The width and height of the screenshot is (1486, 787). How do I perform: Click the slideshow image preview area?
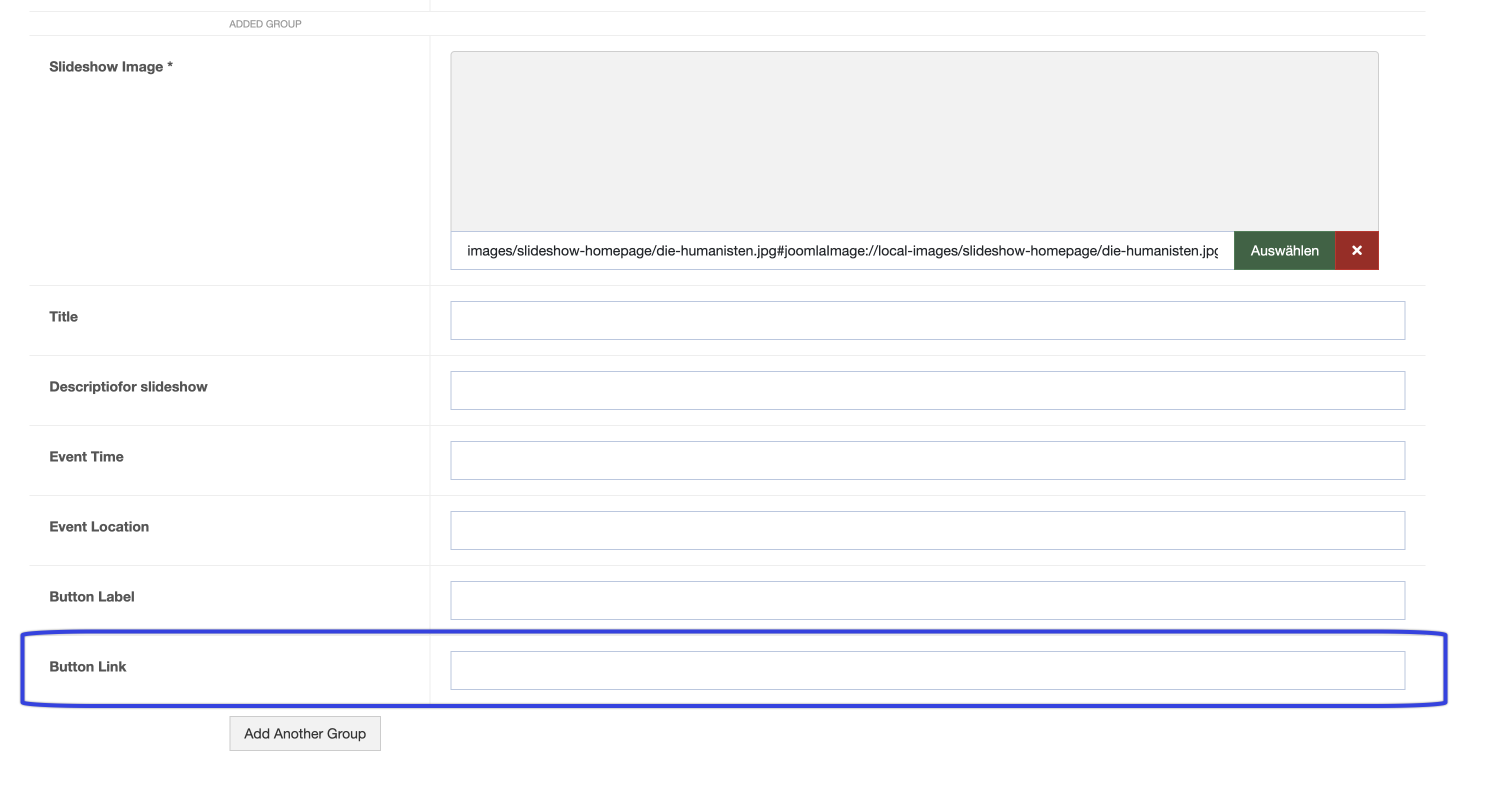pyautogui.click(x=914, y=142)
